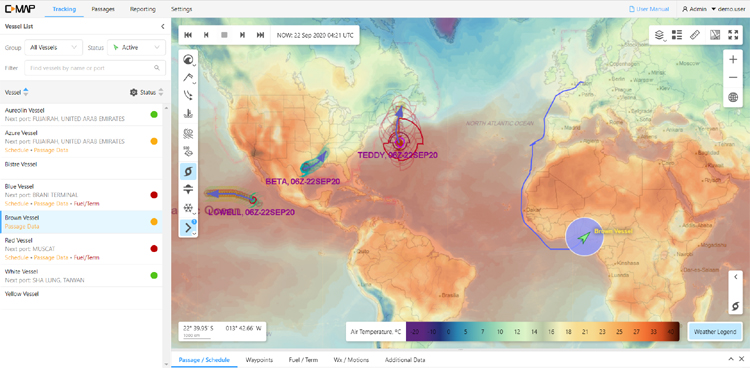Screen dimensions: 750x368
Task: Toggle the tropical storm layer icon
Action: point(188,171)
